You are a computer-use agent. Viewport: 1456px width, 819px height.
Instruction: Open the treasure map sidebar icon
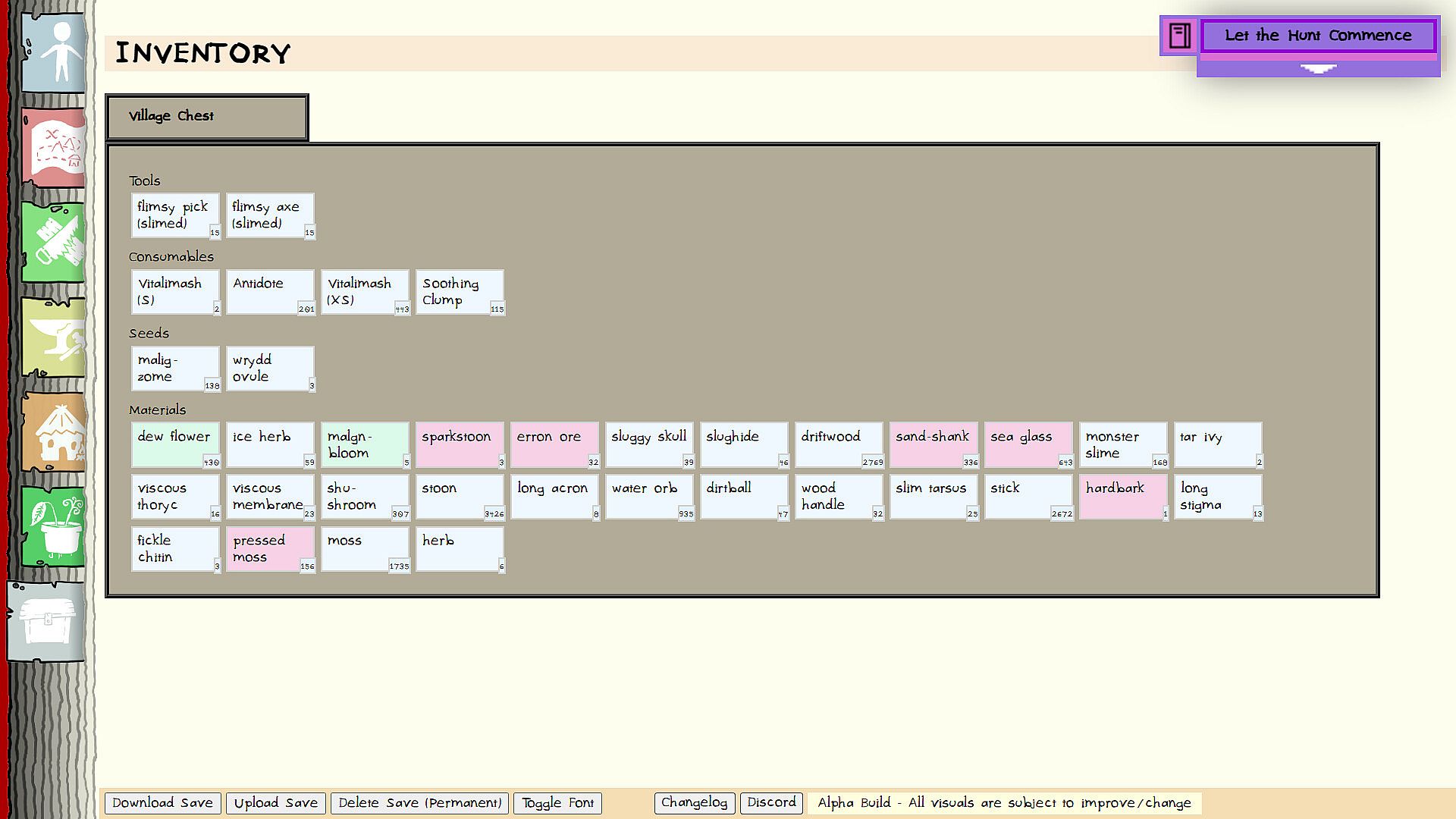55,147
